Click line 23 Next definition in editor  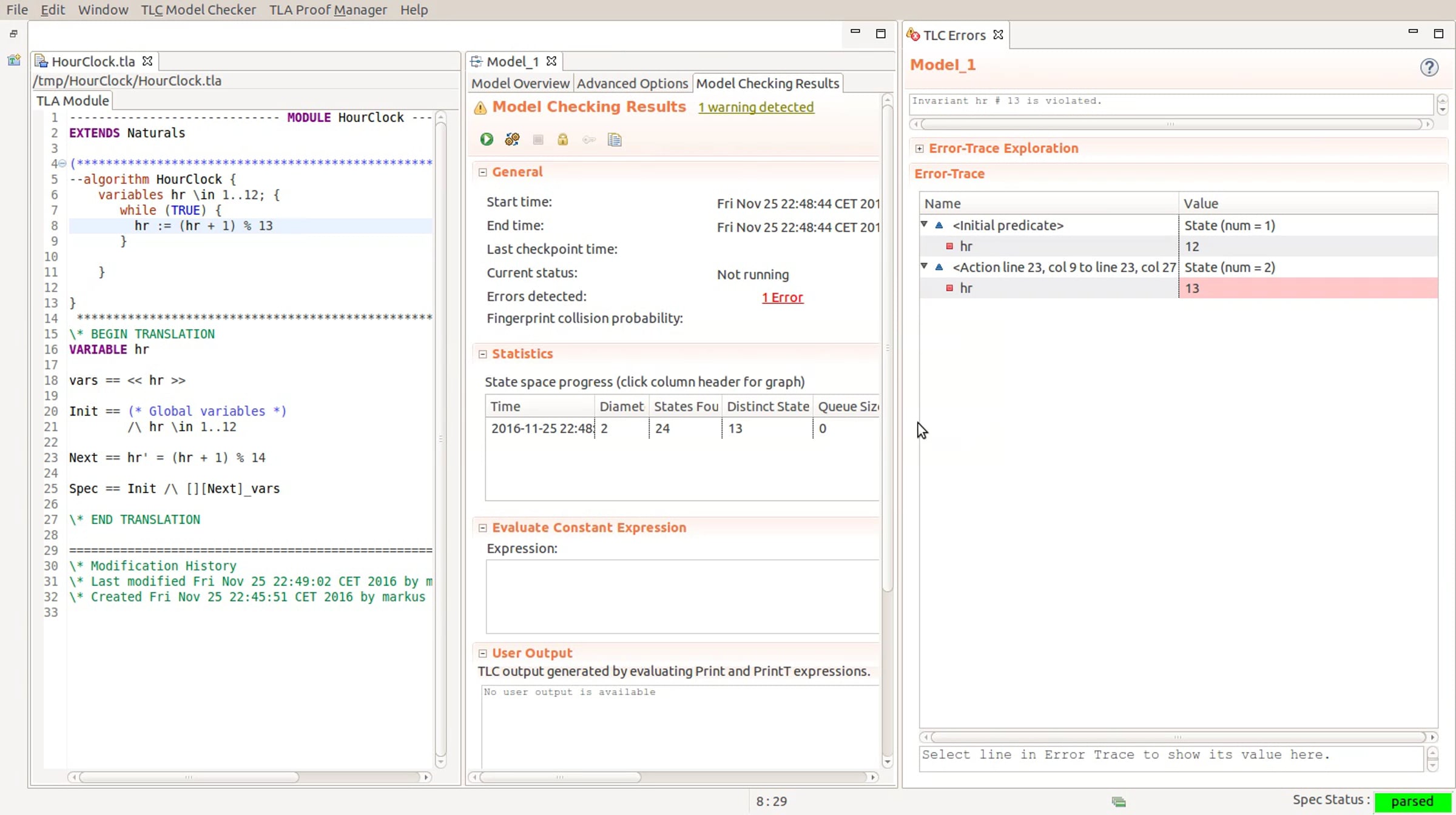click(167, 458)
